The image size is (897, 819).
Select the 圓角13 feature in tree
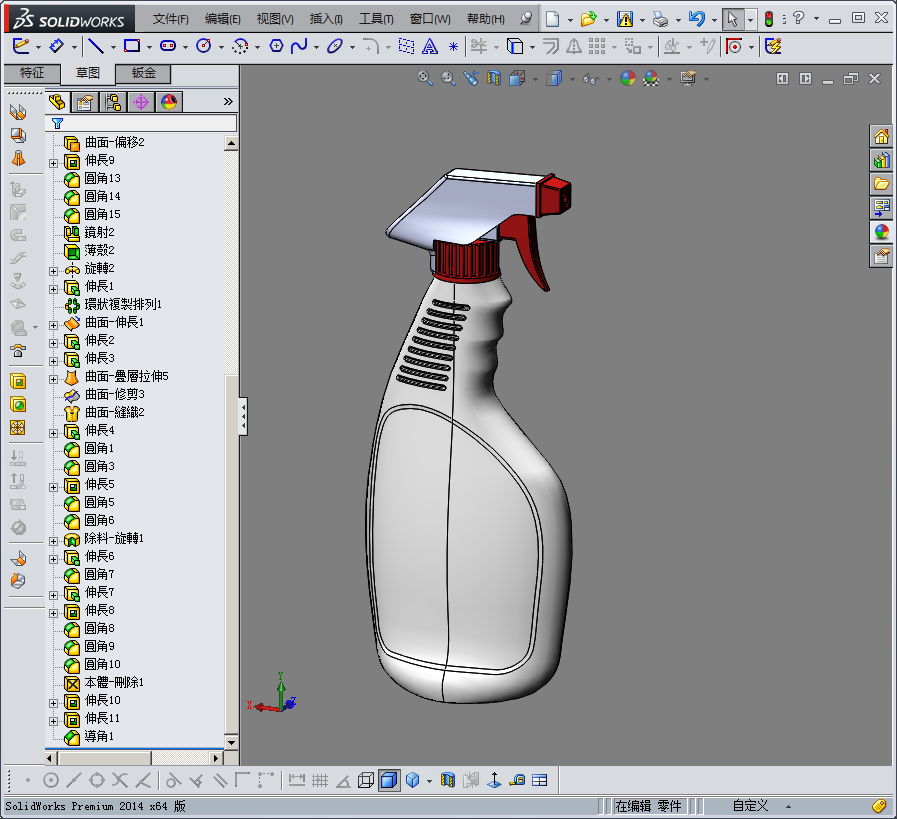tap(102, 179)
